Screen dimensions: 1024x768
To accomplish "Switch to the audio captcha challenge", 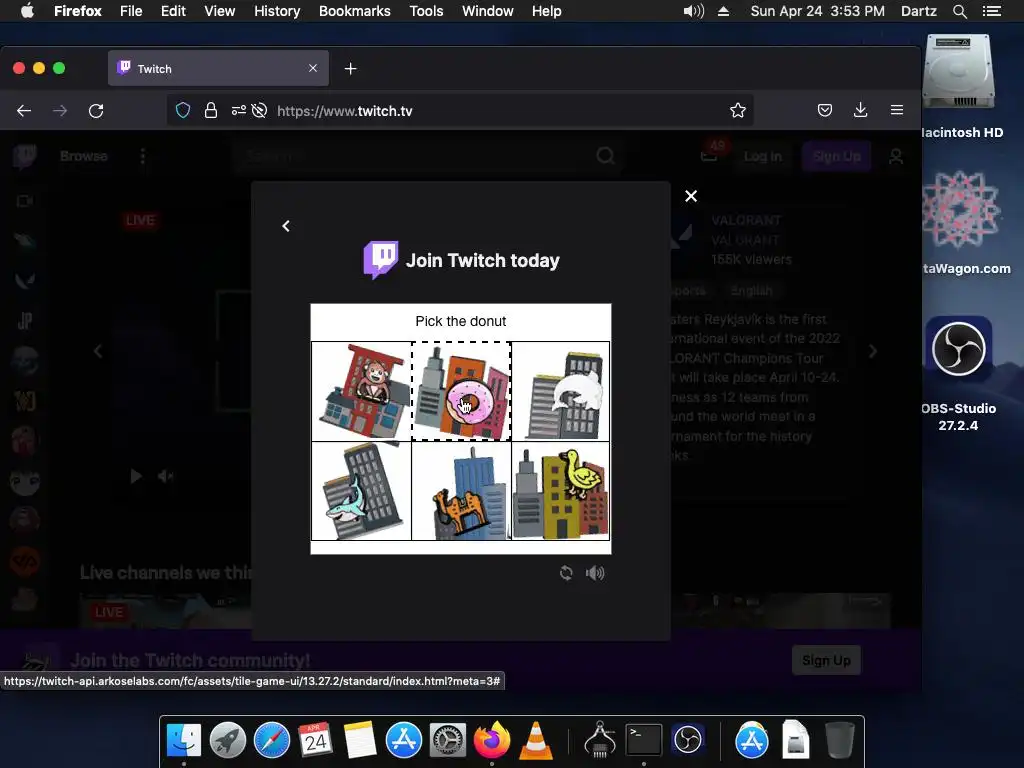I will tap(595, 573).
